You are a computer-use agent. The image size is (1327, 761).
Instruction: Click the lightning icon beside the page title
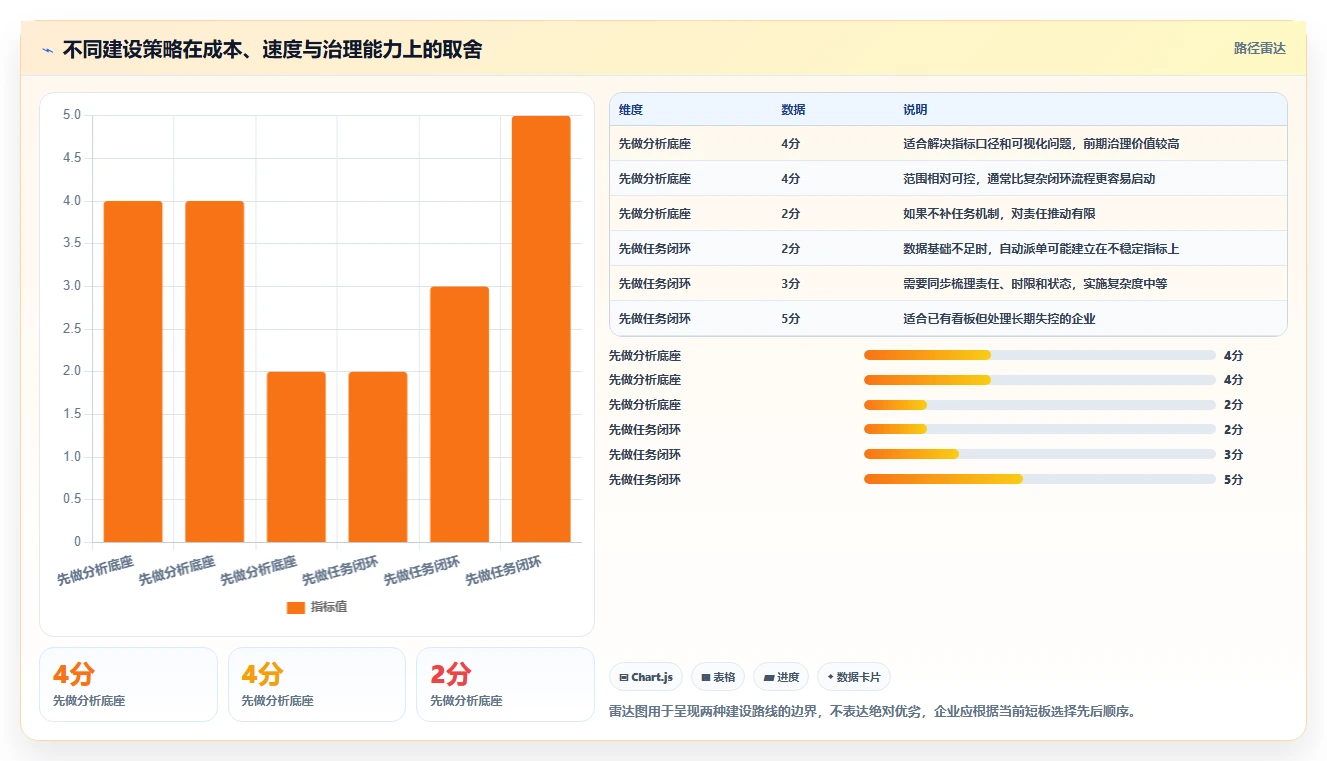pos(48,49)
